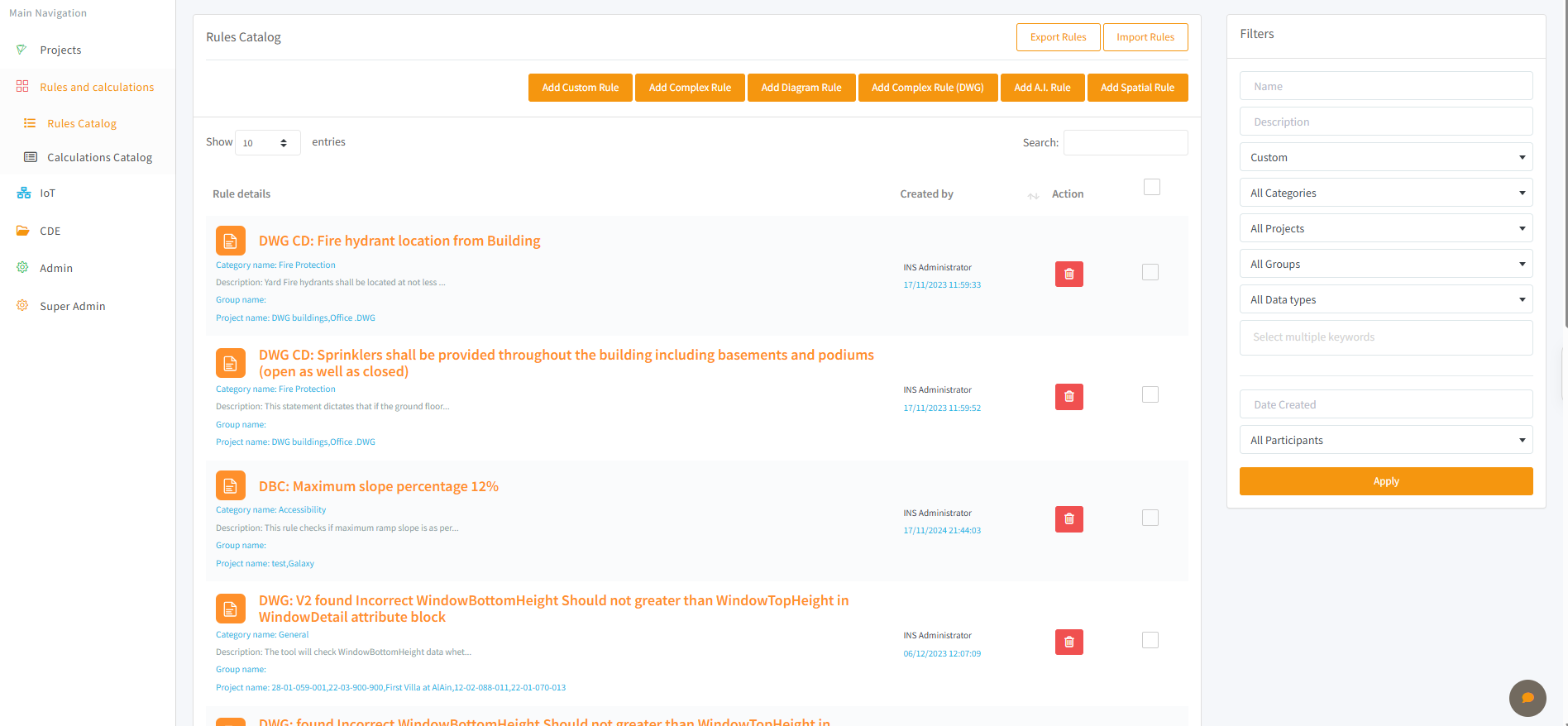Click the Calculations Catalog icon
This screenshot has width=1568, height=726.
(31, 157)
